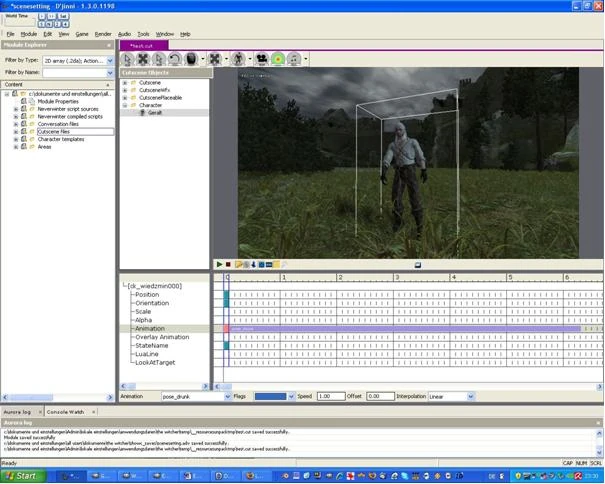Close the Module Explorer panel

pos(109,46)
